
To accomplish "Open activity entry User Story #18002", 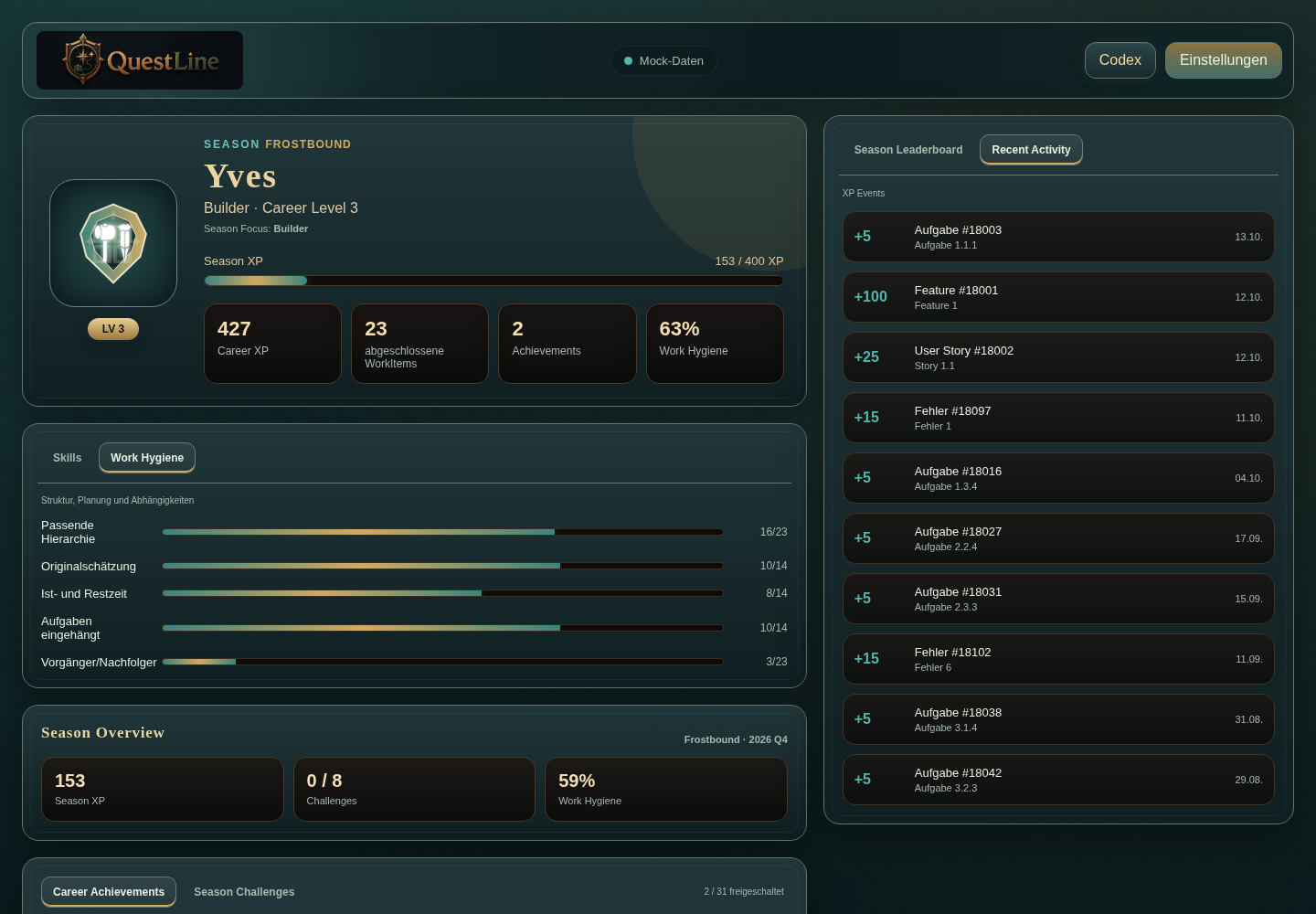I will [1058, 357].
